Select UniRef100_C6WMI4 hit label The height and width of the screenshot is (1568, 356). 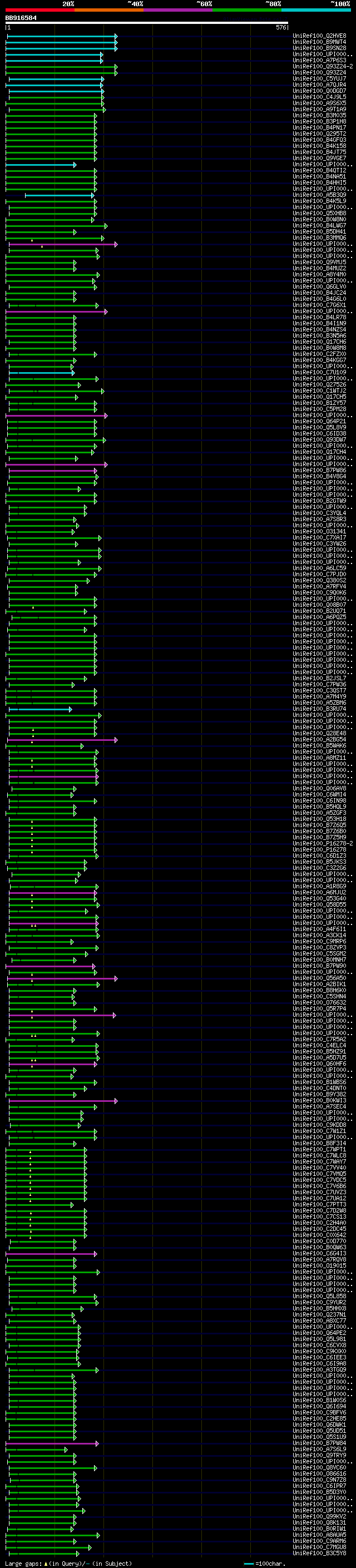pyautogui.click(x=319, y=794)
